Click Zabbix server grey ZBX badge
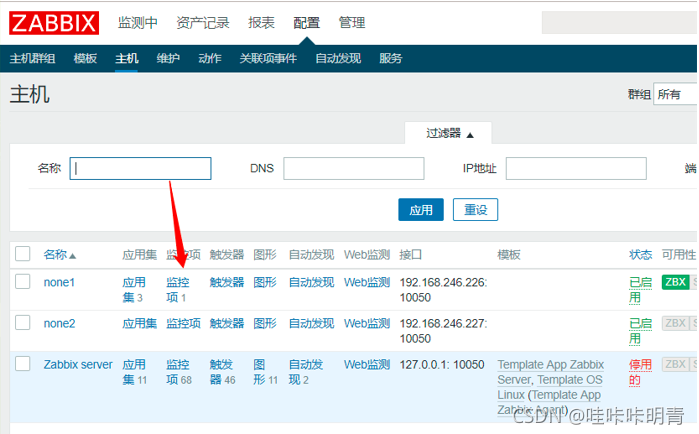699x434 pixels. (675, 364)
